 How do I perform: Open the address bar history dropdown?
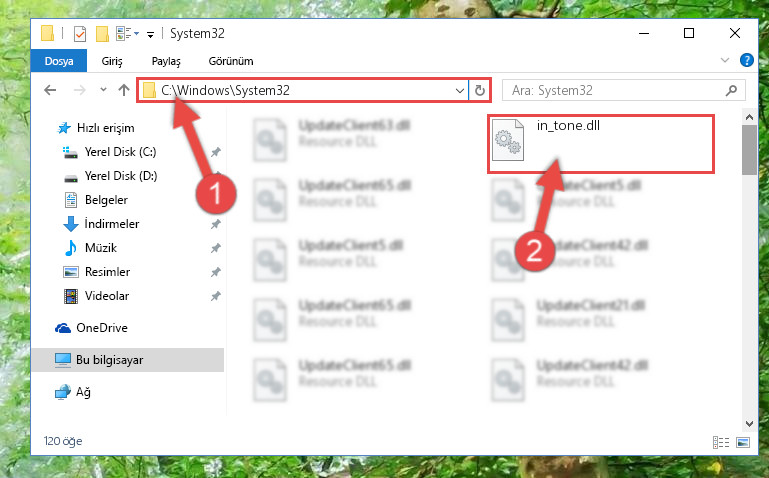460,90
